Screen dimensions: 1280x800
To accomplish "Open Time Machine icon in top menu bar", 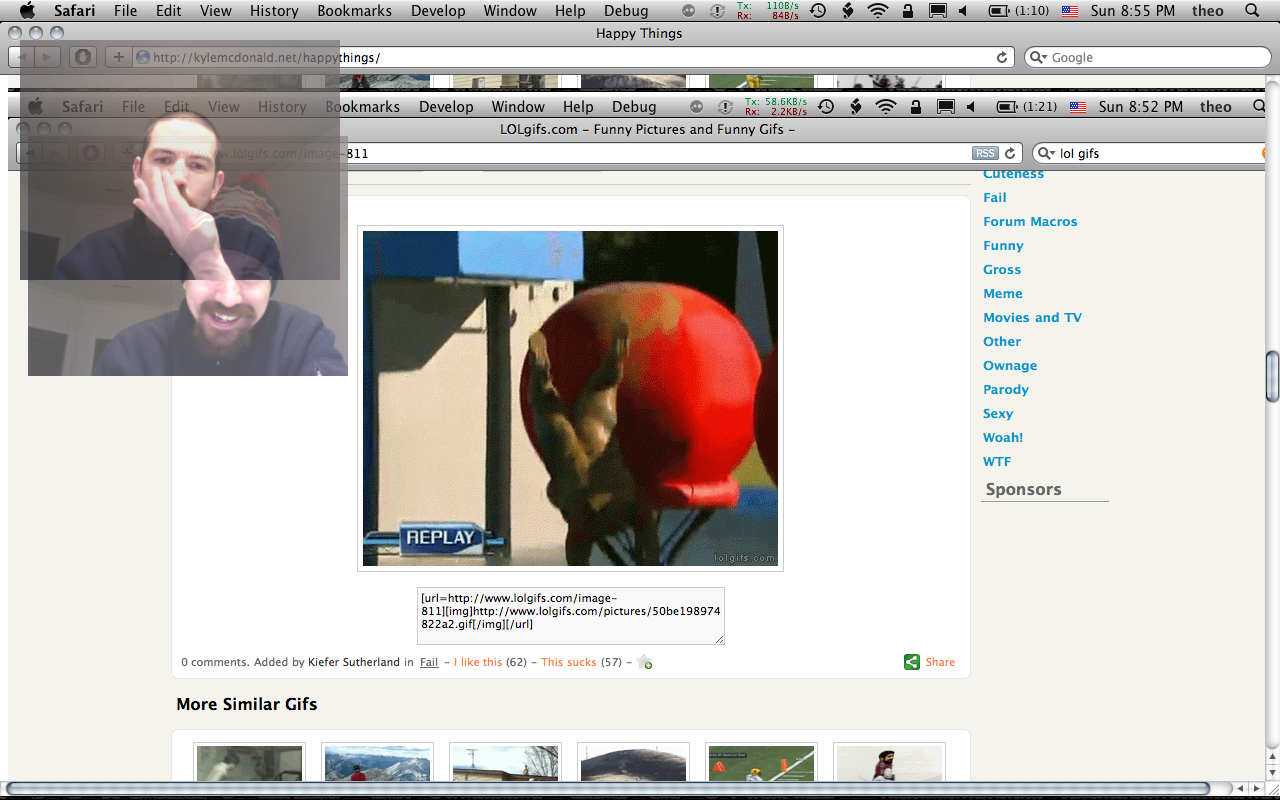I will [818, 11].
